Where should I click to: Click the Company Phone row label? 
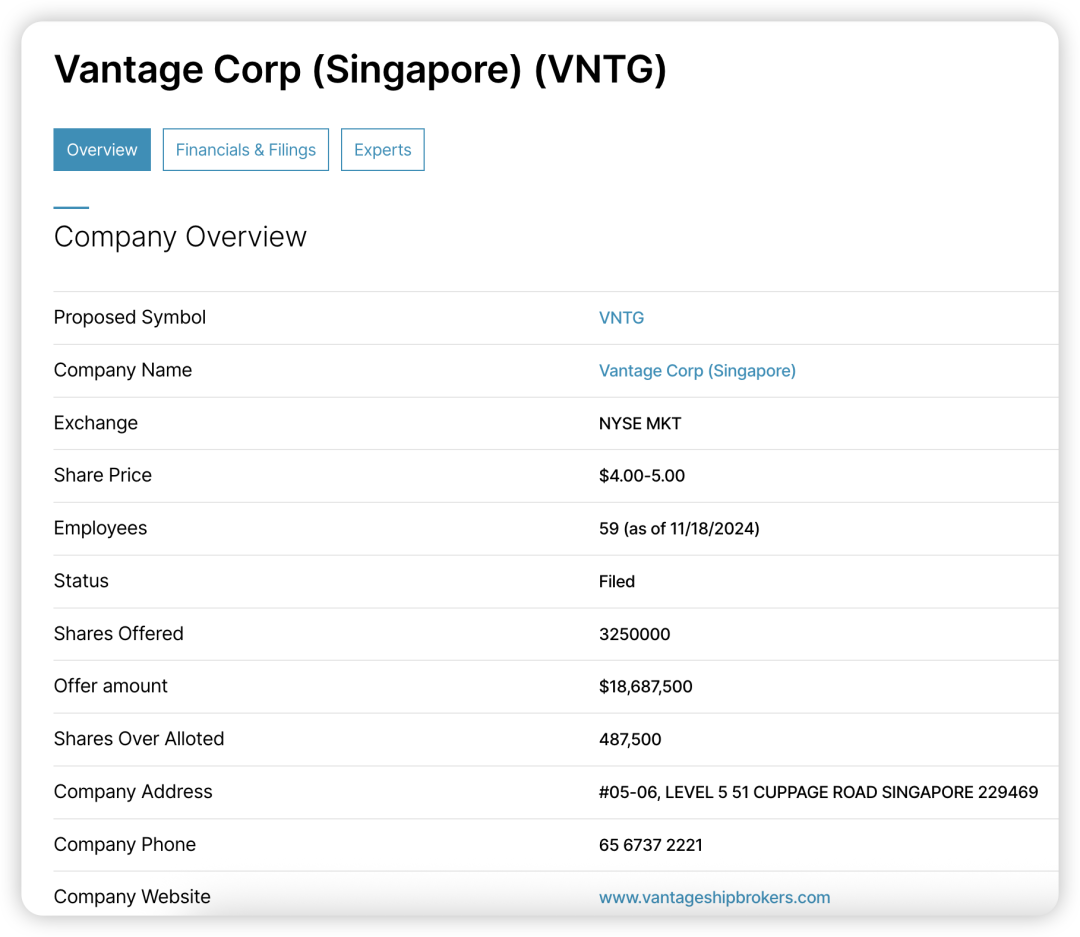click(125, 845)
